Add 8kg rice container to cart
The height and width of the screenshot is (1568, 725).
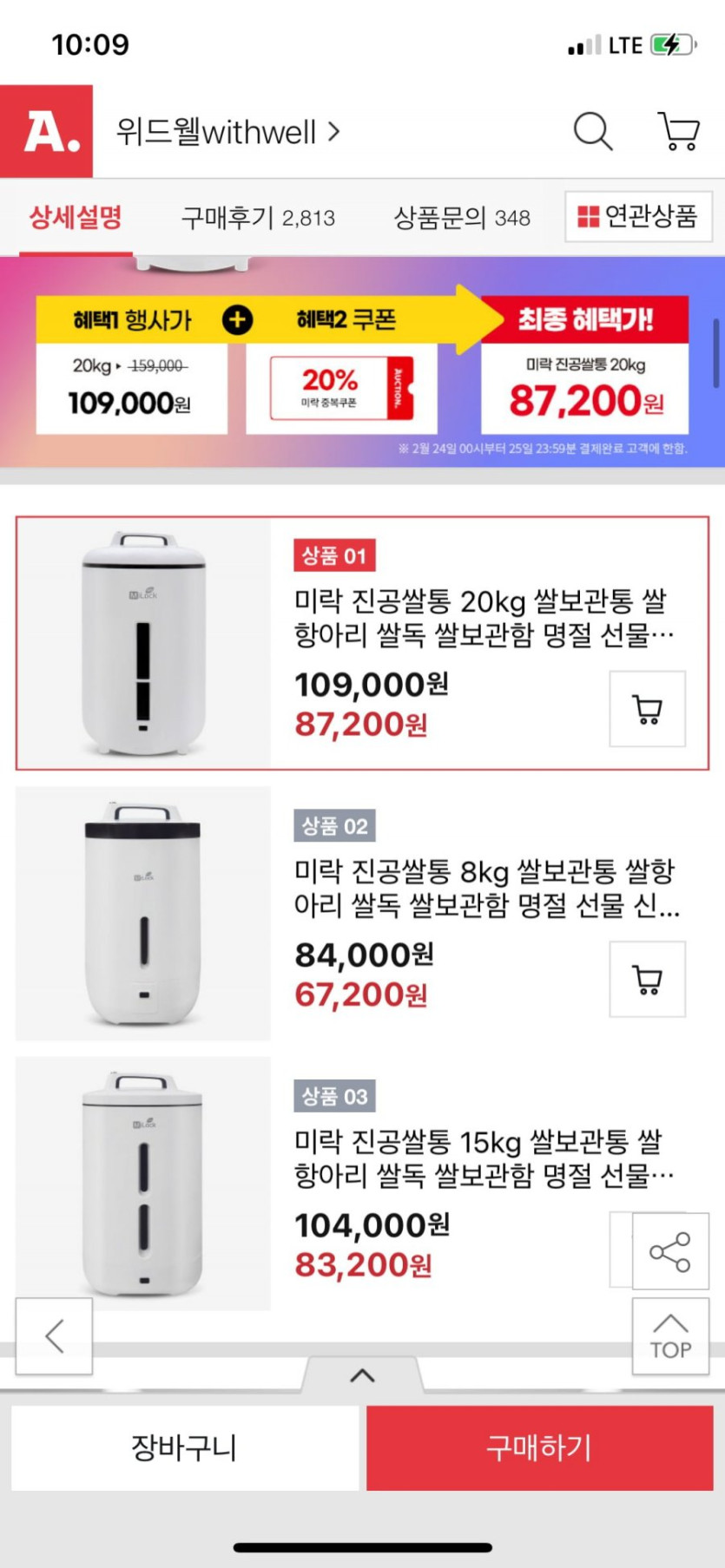click(x=647, y=978)
